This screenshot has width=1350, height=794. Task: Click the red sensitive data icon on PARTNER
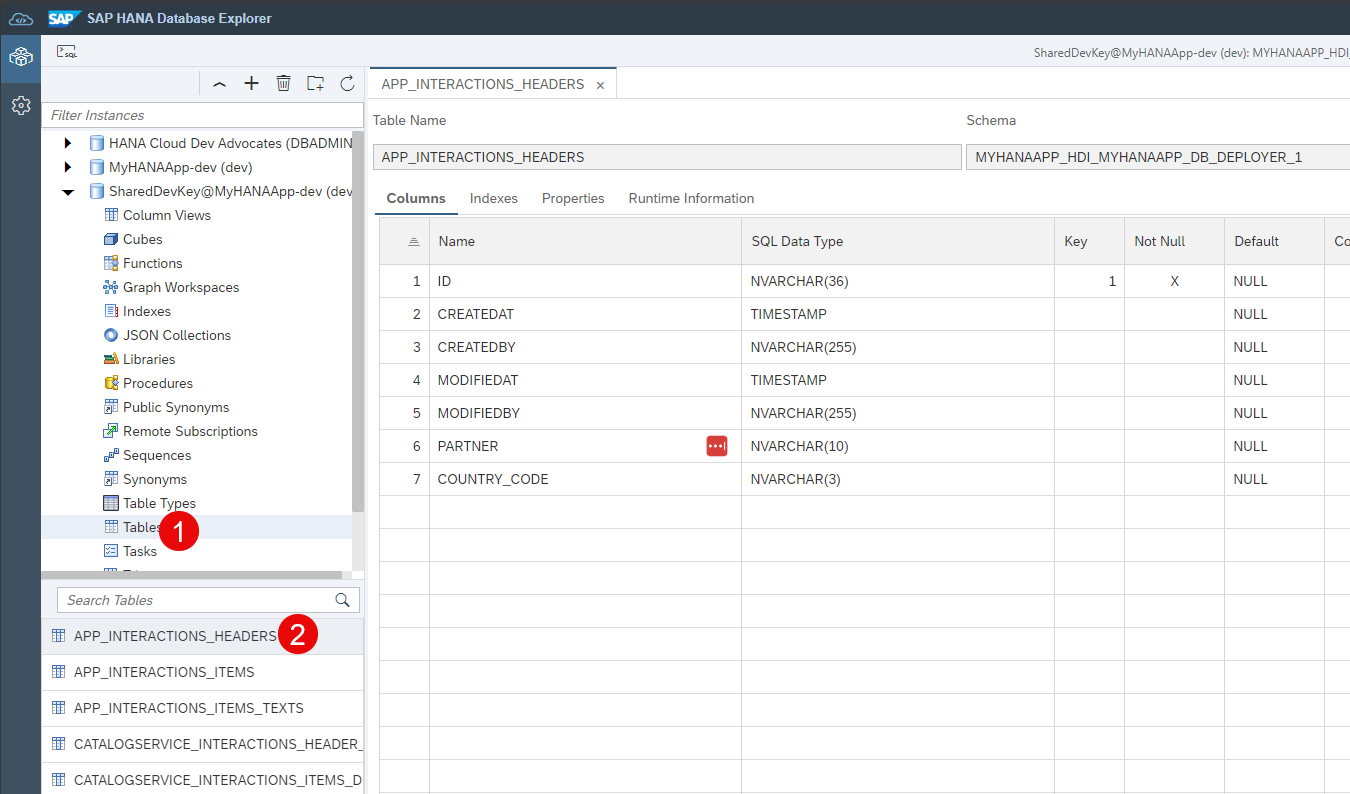point(717,446)
